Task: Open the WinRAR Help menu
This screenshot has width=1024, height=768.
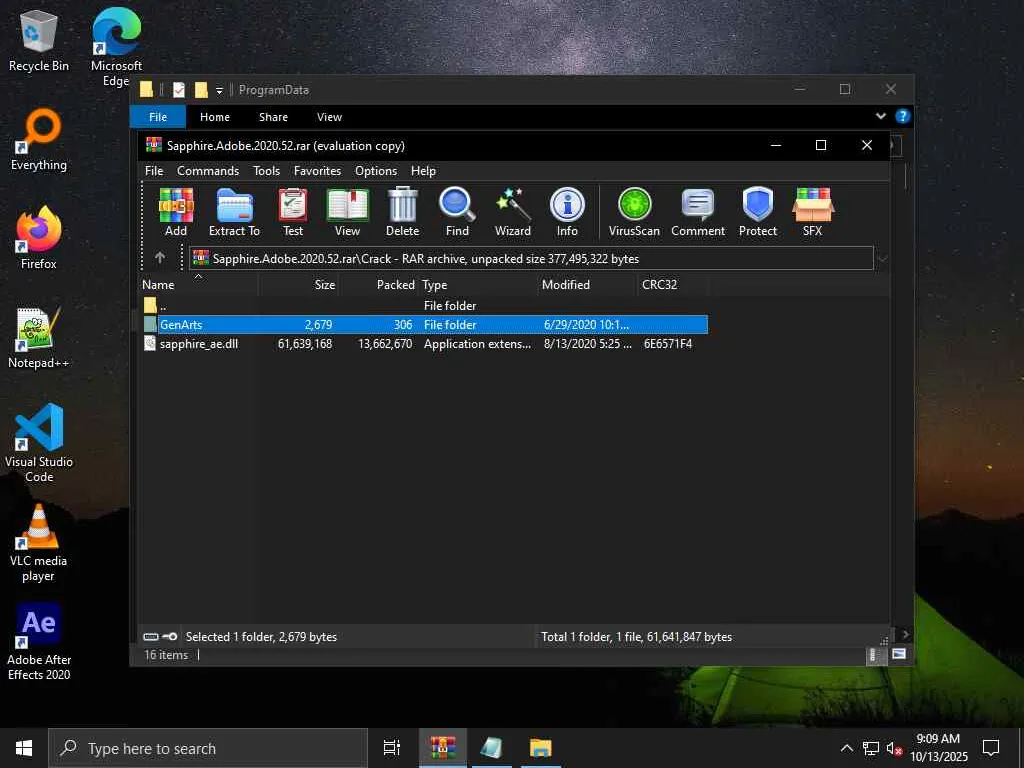Action: [423, 170]
